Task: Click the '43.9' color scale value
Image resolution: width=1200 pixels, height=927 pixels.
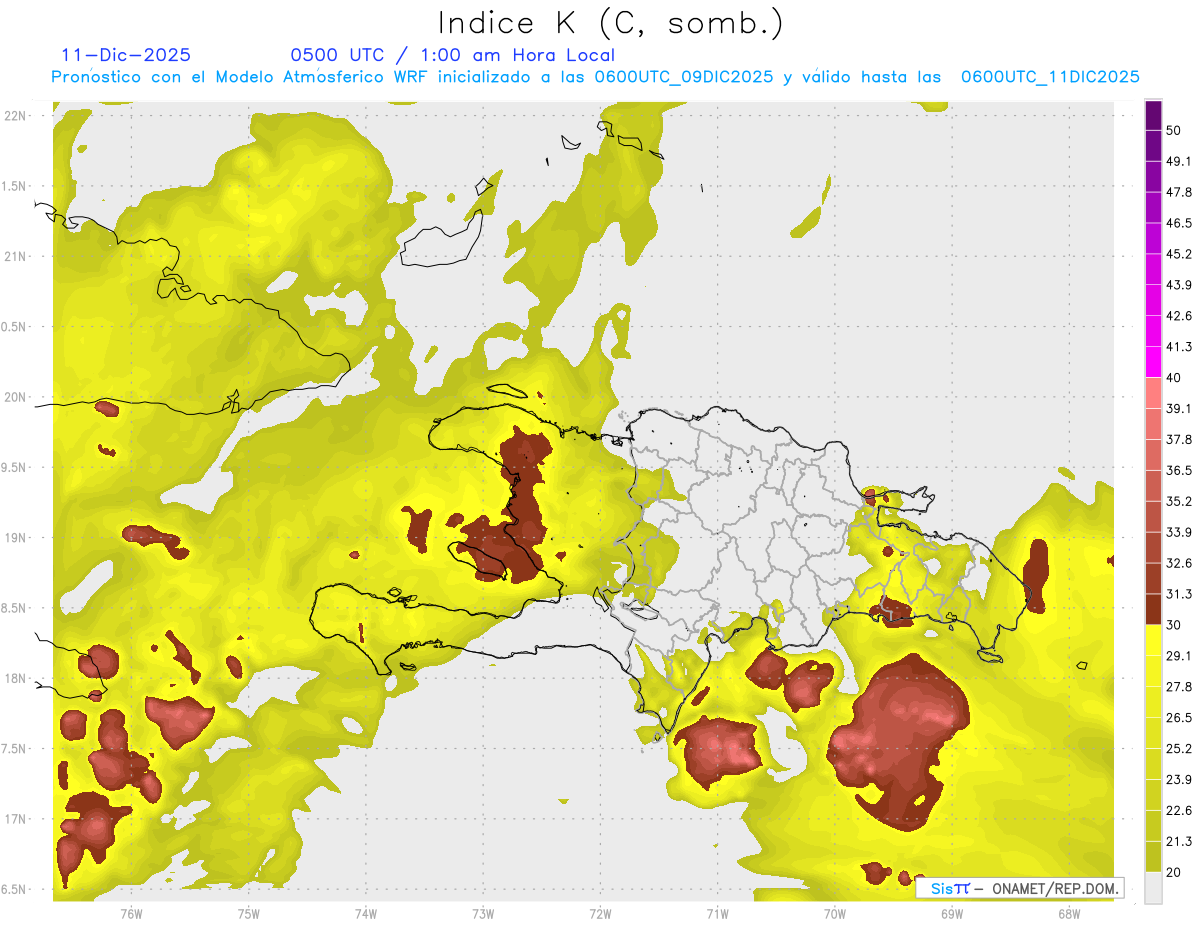Action: pos(1180,285)
